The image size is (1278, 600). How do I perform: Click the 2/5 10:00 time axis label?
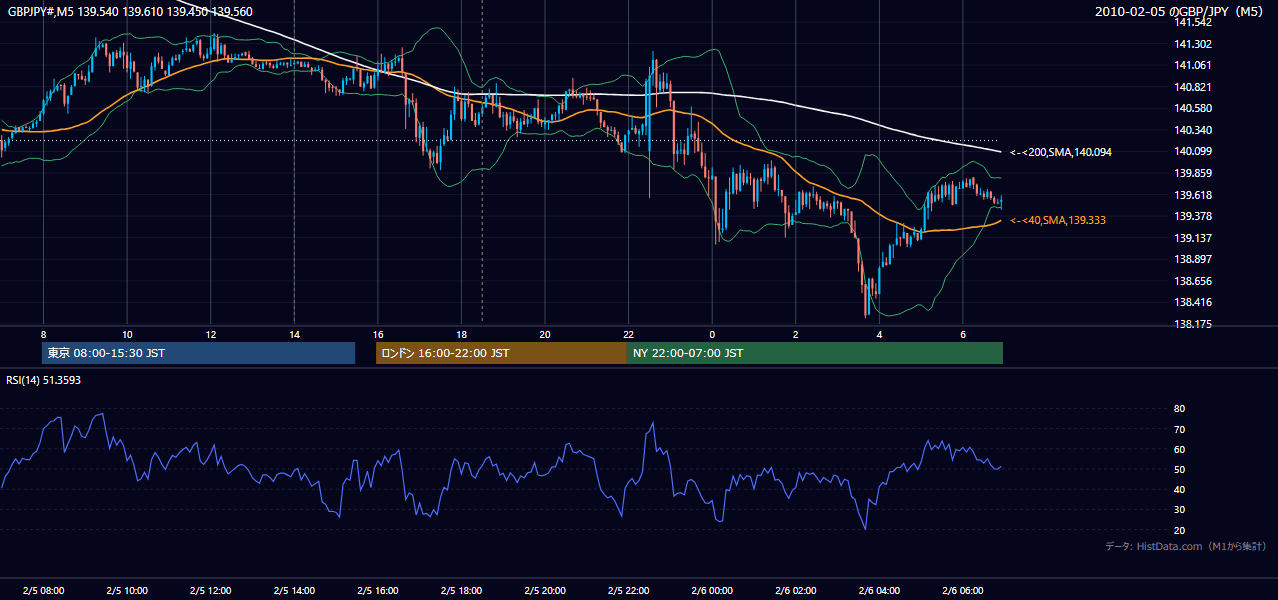(x=127, y=590)
